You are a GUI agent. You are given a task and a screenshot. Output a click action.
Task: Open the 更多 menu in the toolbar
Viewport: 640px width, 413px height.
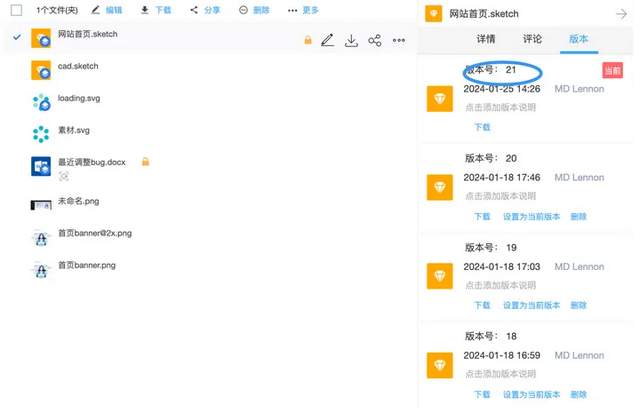pos(303,10)
